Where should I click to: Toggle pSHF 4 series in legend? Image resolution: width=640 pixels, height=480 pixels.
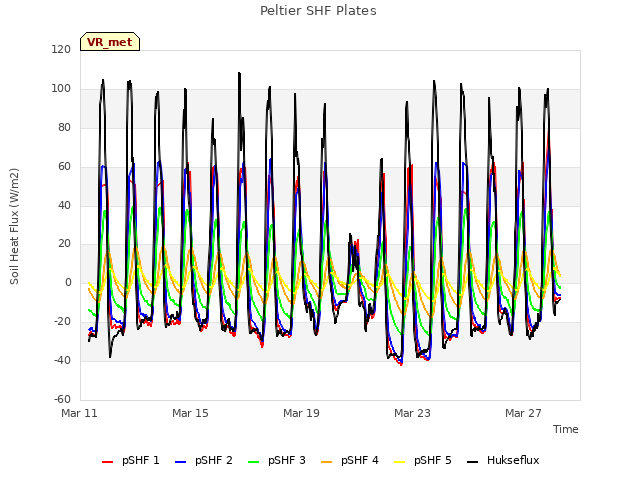coord(350,460)
